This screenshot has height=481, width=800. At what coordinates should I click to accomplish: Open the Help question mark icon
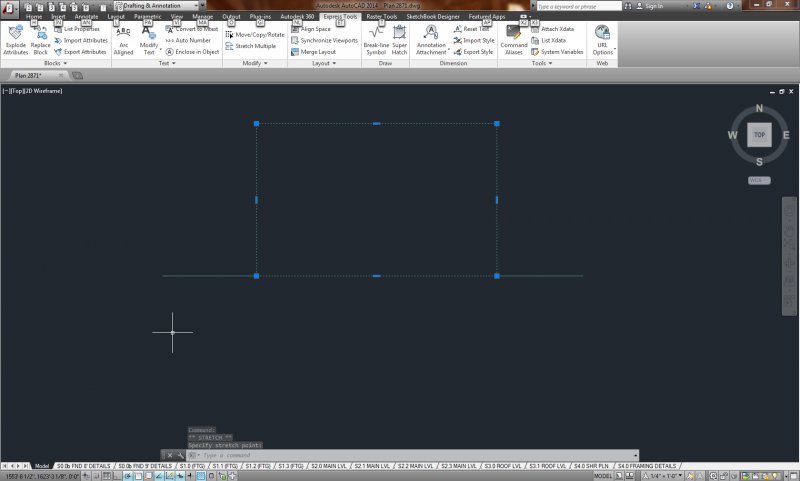[730, 6]
